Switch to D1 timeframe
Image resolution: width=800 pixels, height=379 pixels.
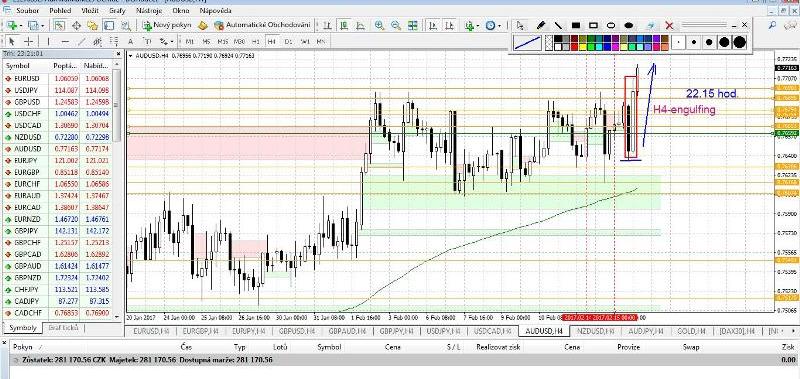click(288, 41)
